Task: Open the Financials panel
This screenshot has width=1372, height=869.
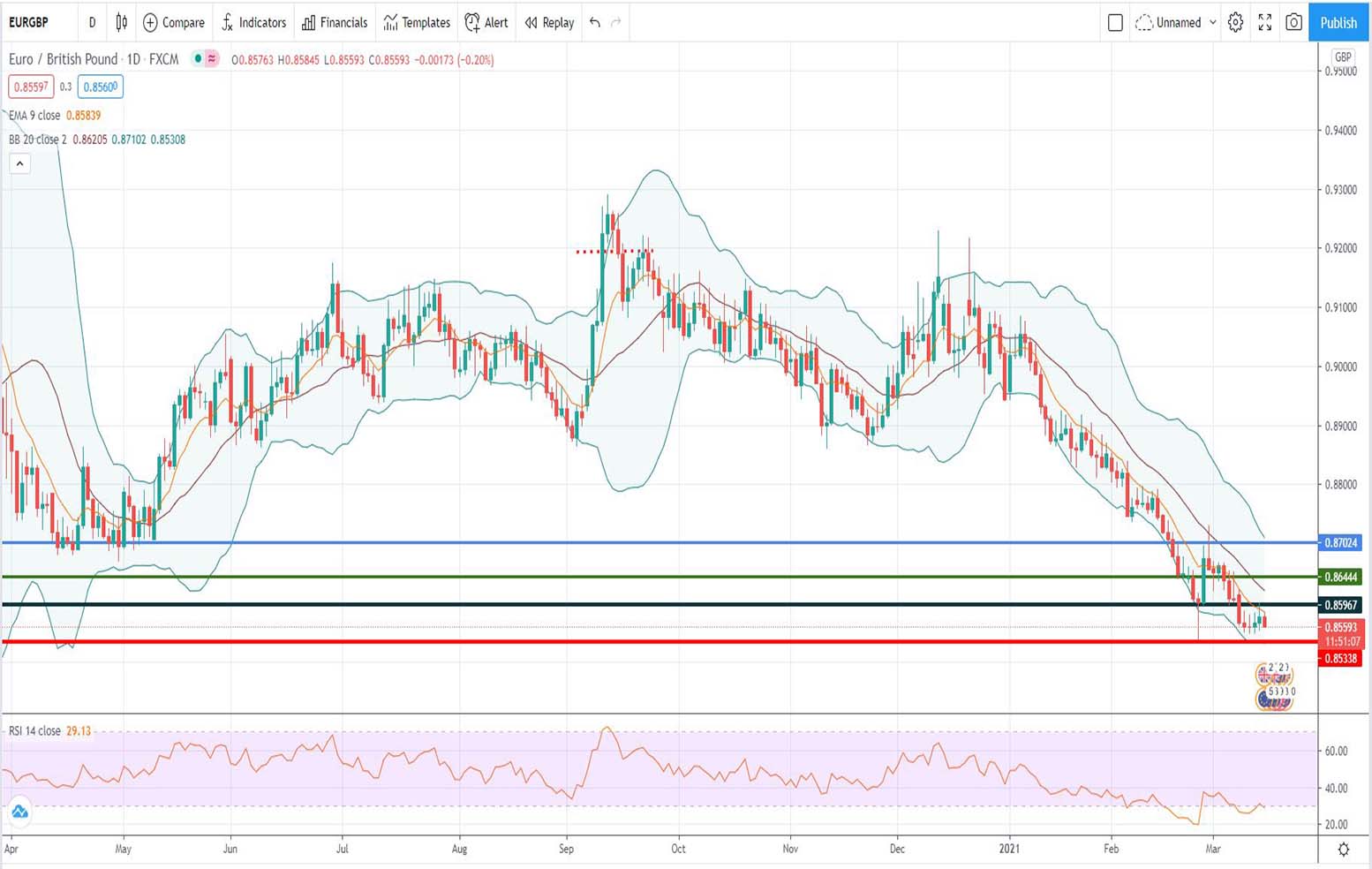Action: [x=334, y=23]
